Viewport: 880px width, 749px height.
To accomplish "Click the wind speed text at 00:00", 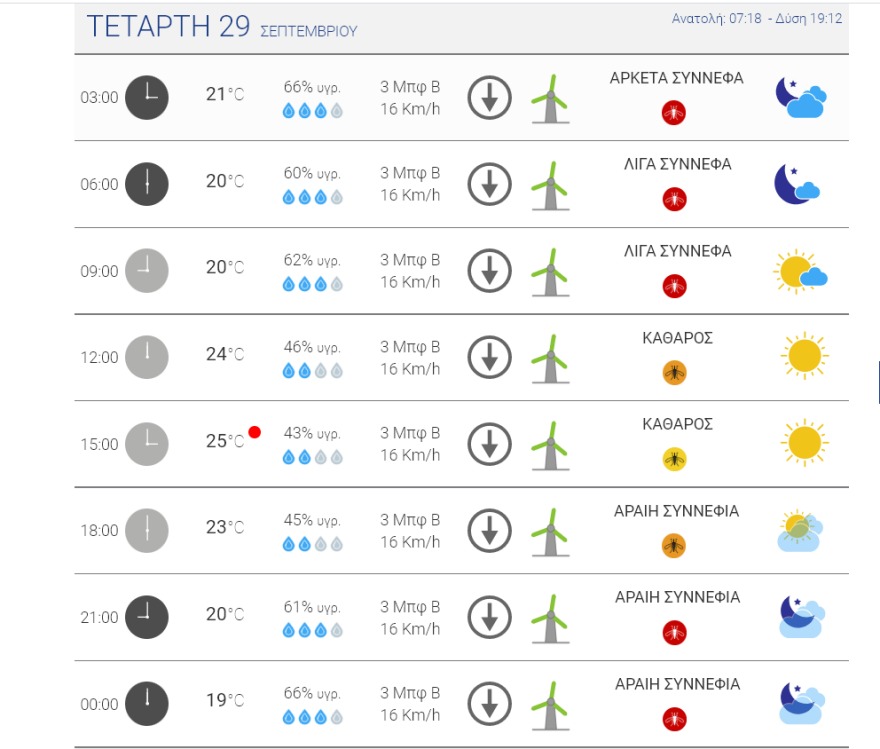I will pyautogui.click(x=410, y=704).
